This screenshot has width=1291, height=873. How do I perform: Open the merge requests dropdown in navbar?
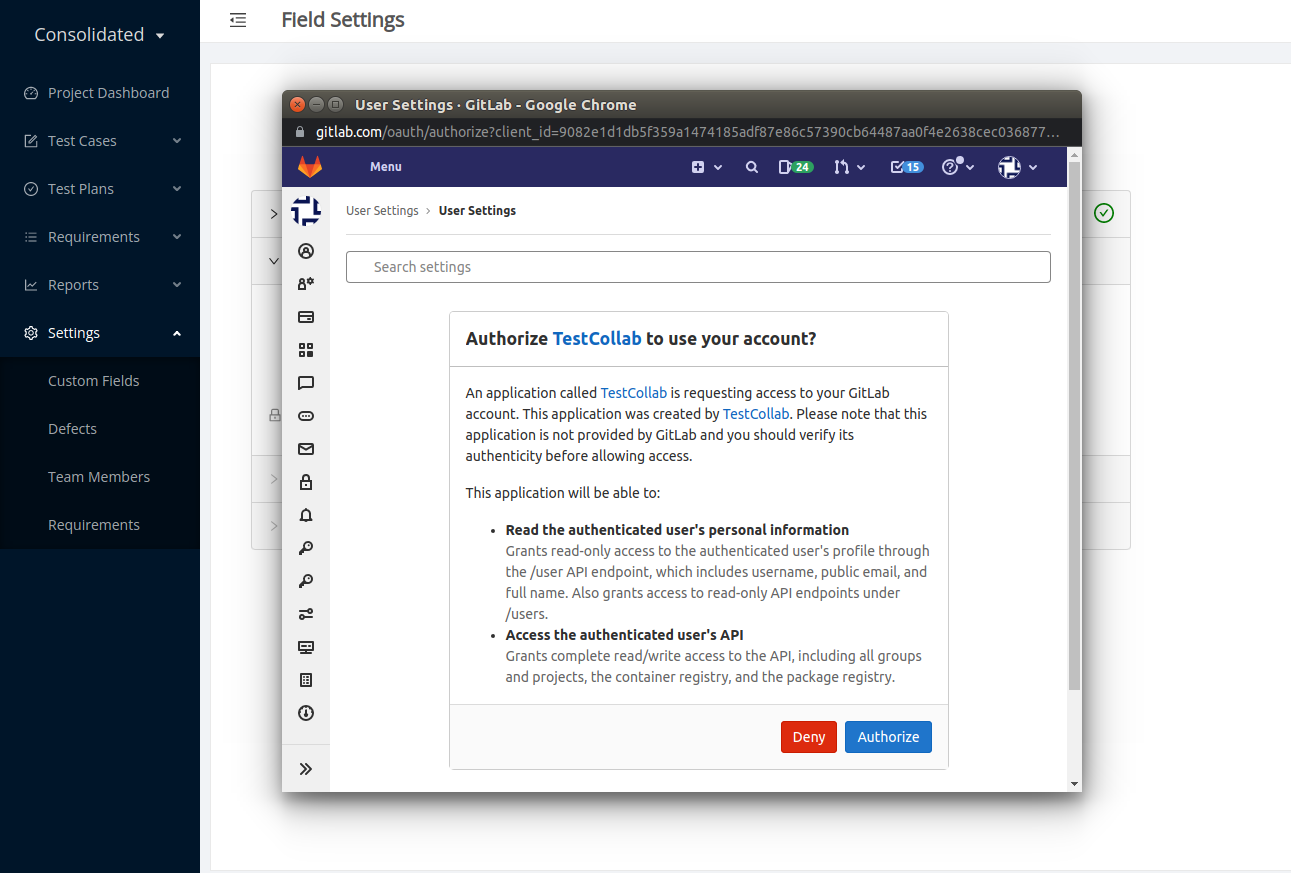point(849,167)
